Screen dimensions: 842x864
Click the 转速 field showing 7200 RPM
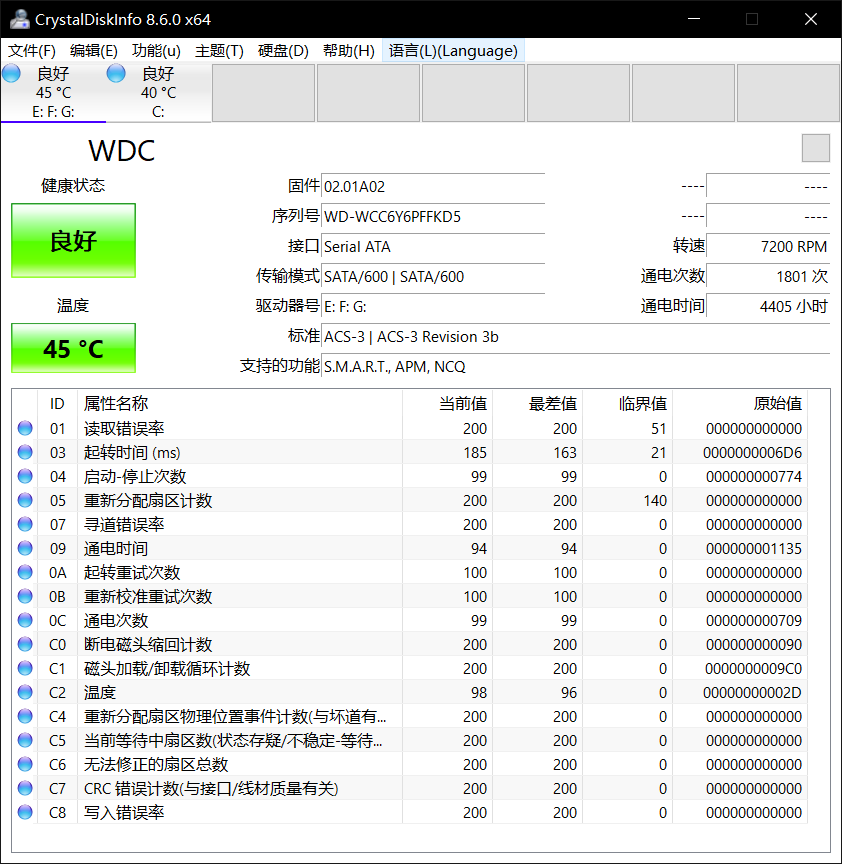[768, 246]
